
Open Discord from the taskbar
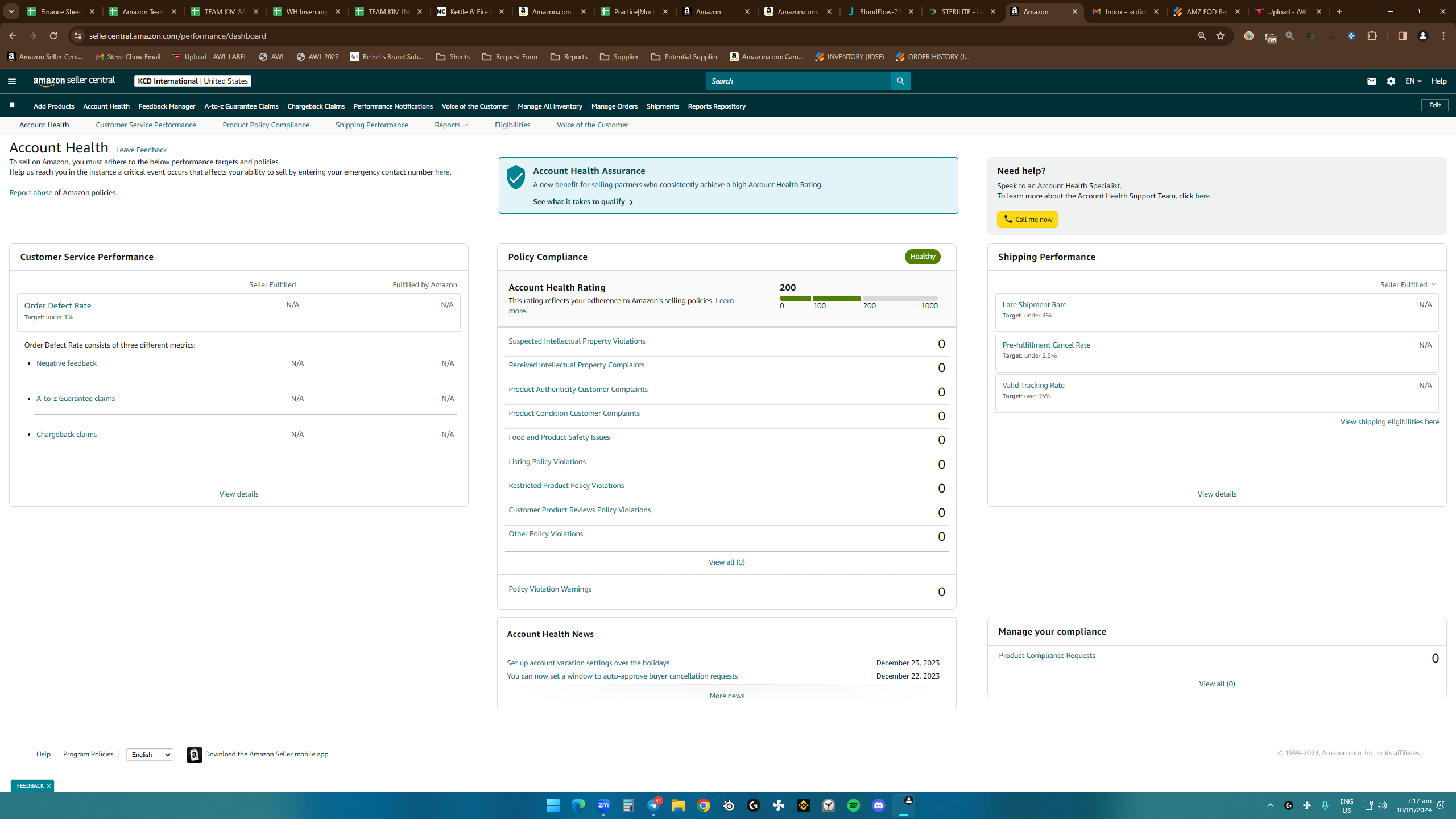coord(879,805)
